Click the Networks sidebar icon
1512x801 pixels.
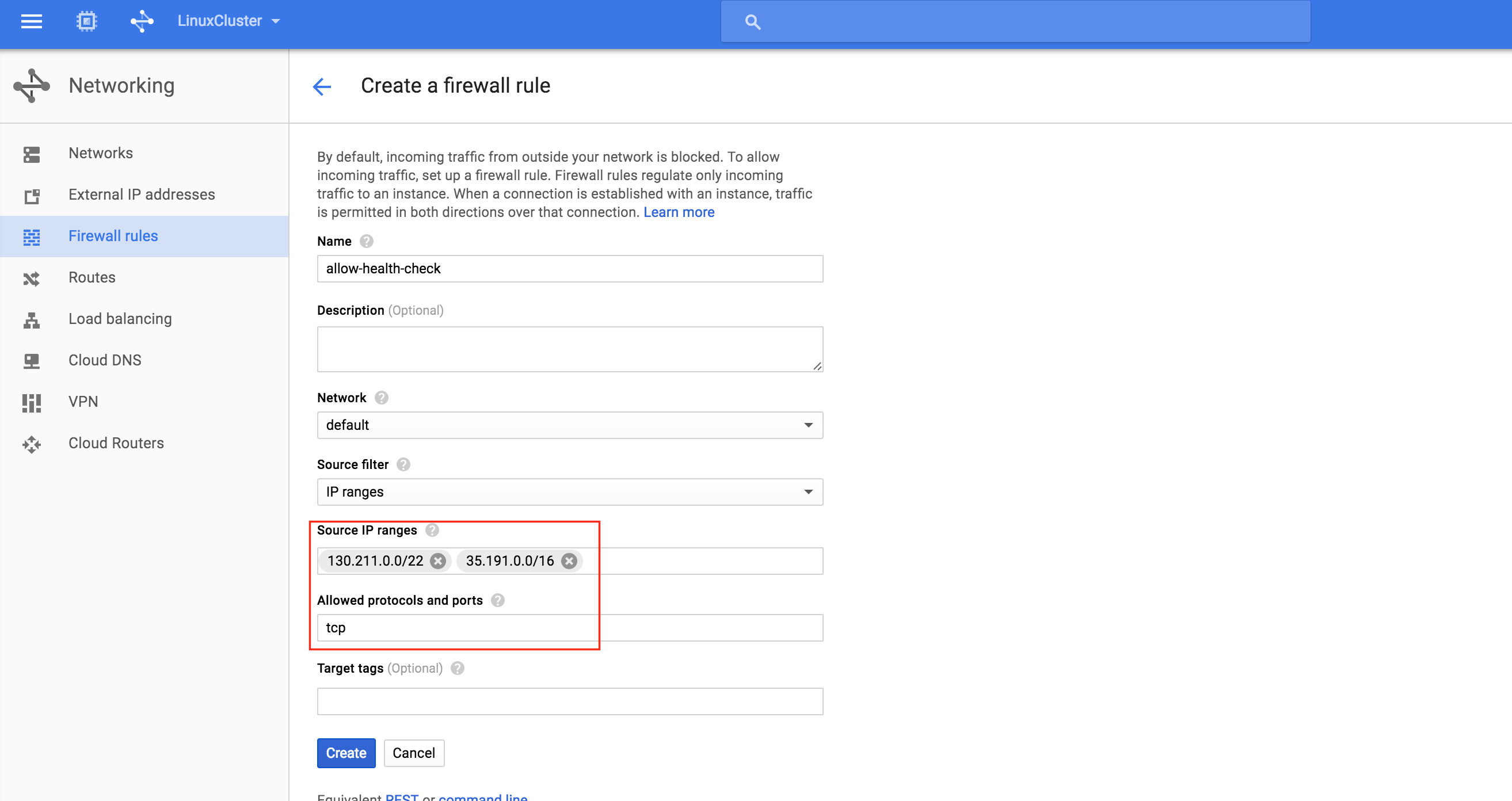point(32,154)
